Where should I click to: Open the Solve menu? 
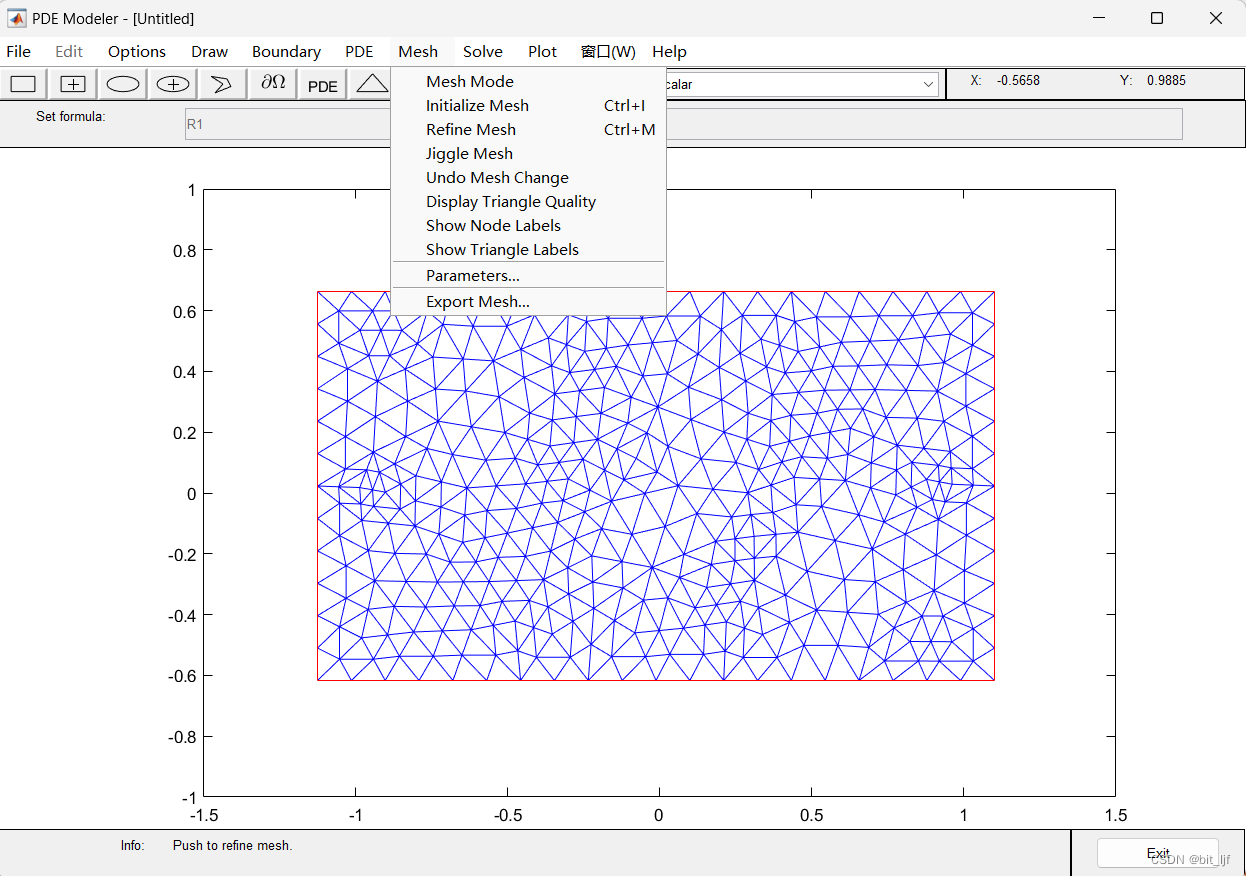[483, 51]
